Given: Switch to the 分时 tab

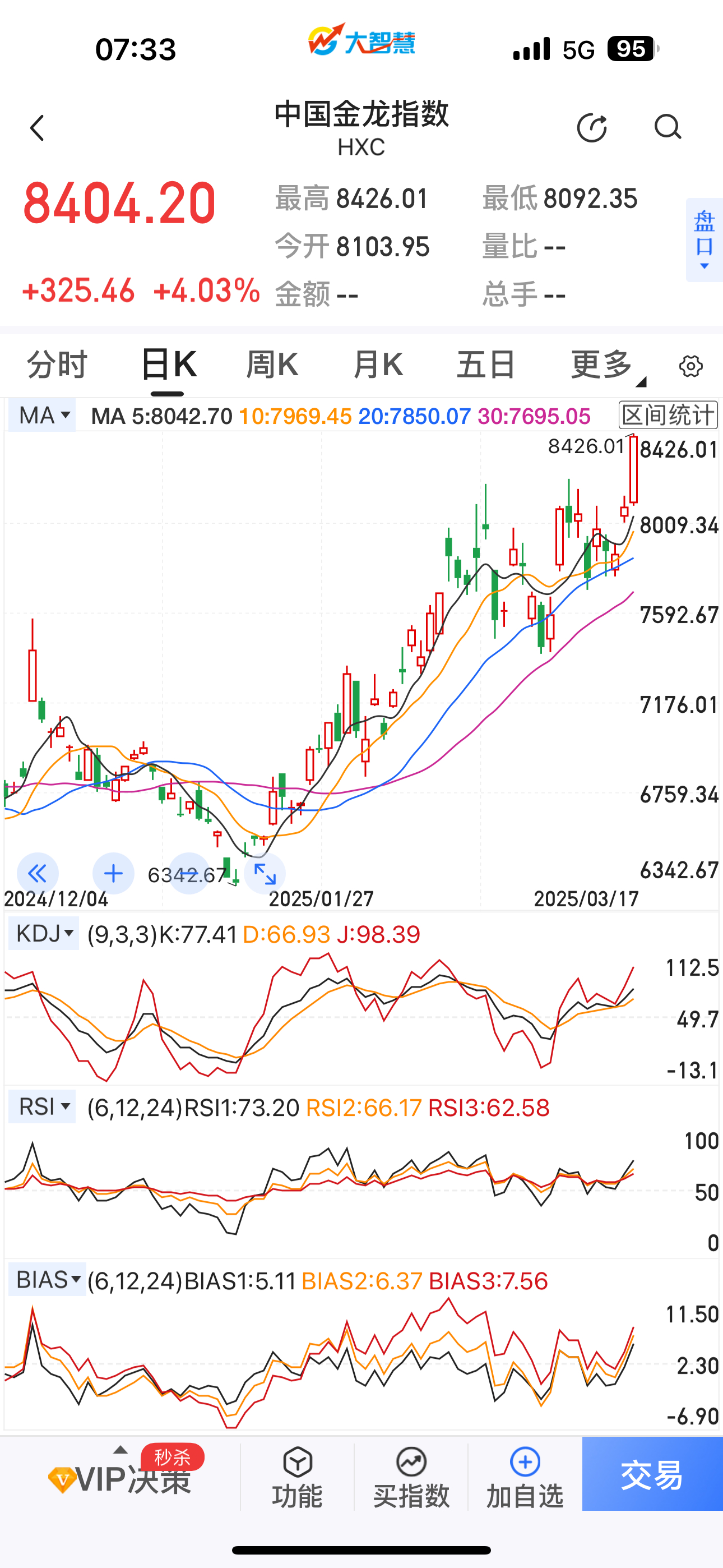Looking at the screenshot, I should (x=57, y=365).
